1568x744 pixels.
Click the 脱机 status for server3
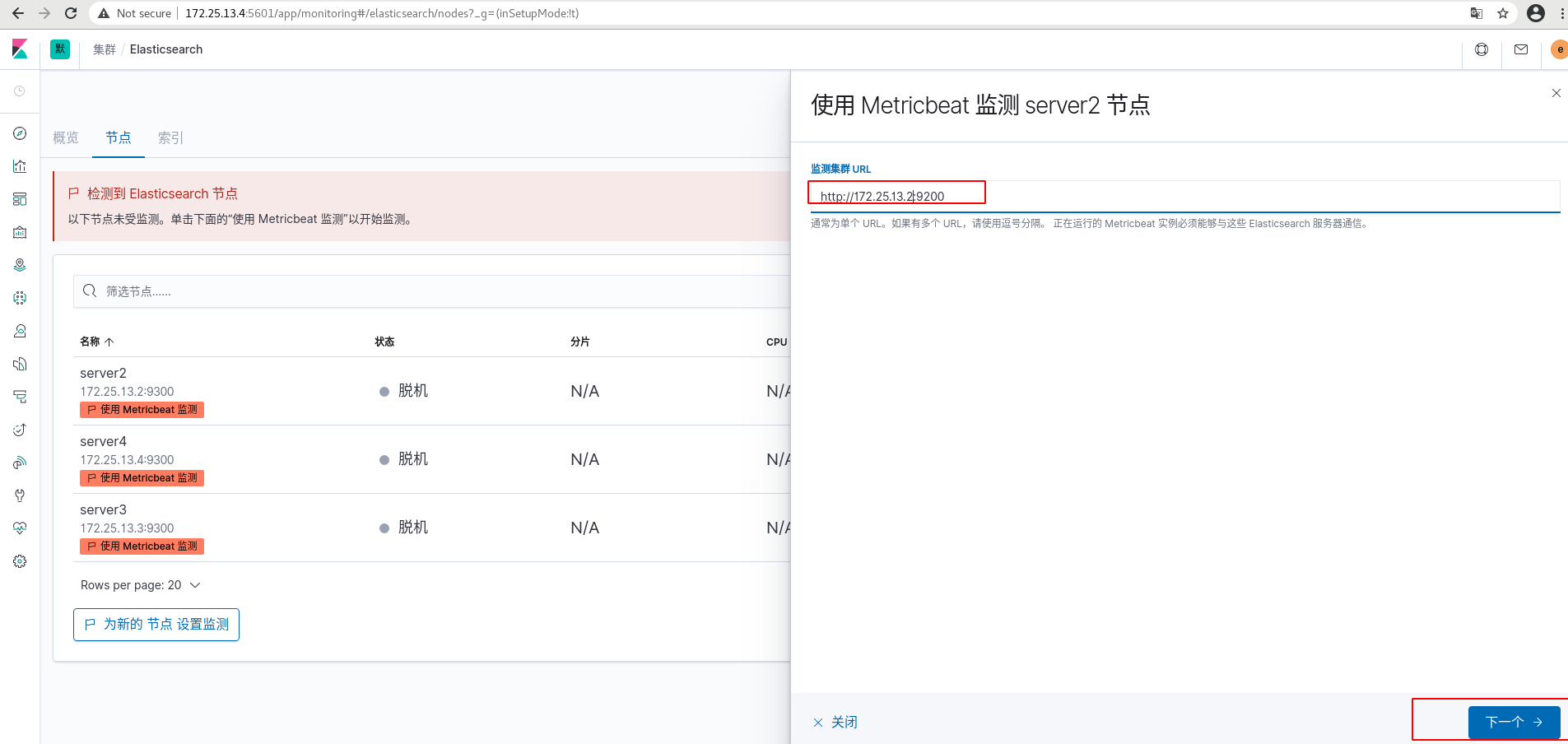click(412, 528)
